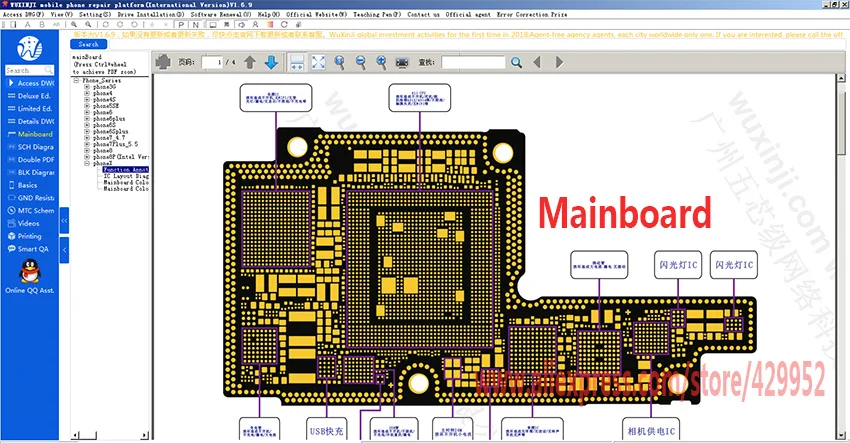
Task: Click the next-result right triangle arrow
Action: 559,62
